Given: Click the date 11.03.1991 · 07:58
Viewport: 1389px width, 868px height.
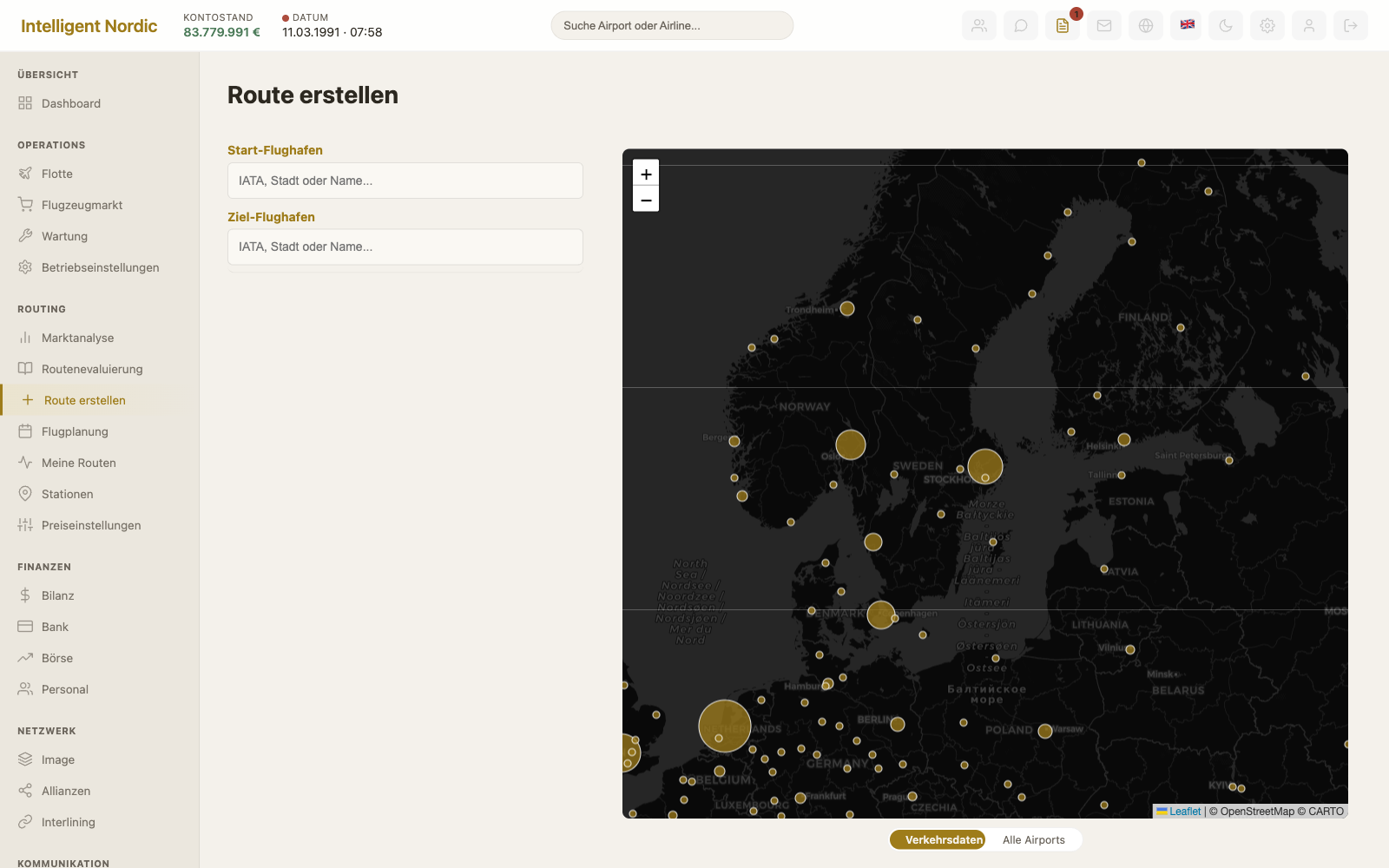Looking at the screenshot, I should click(x=332, y=32).
